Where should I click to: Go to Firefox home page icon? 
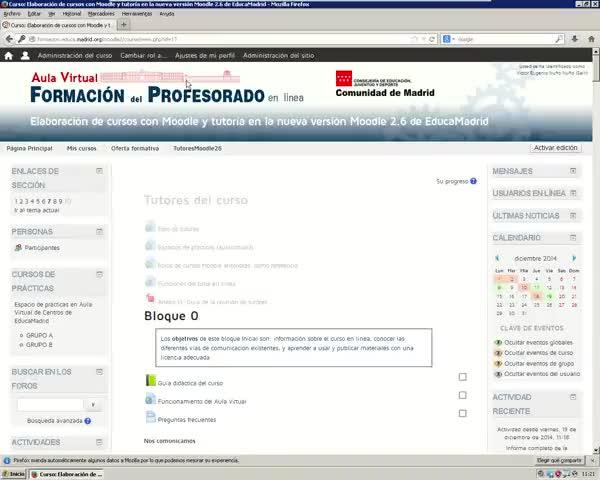pyautogui.click(x=591, y=39)
